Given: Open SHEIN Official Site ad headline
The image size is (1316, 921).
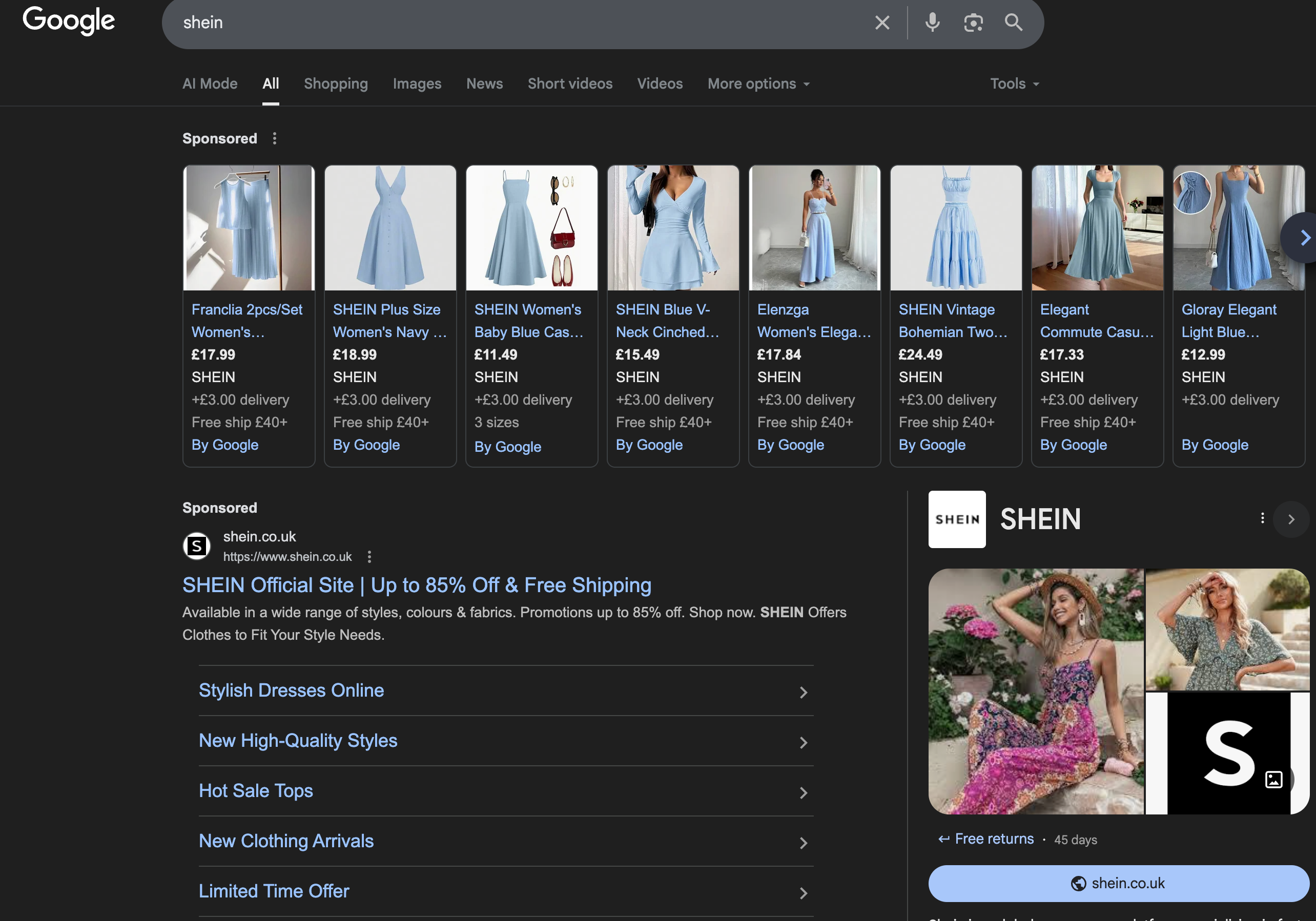Looking at the screenshot, I should pos(416,585).
